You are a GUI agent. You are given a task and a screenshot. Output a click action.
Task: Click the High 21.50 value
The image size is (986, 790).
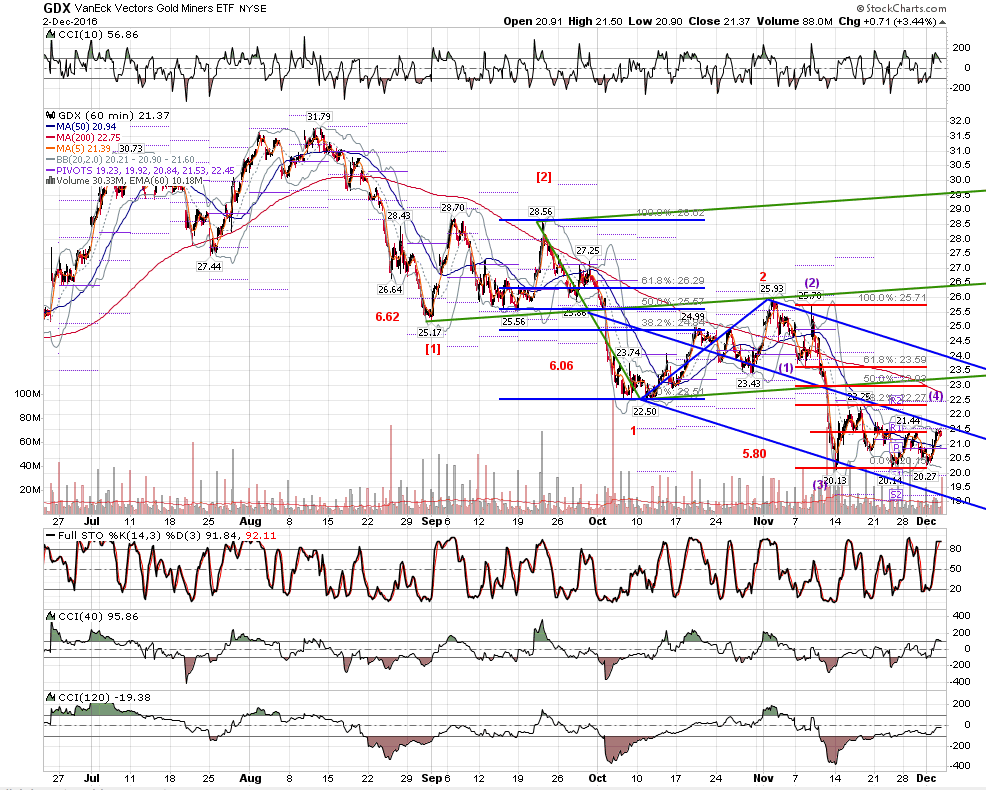[595, 21]
